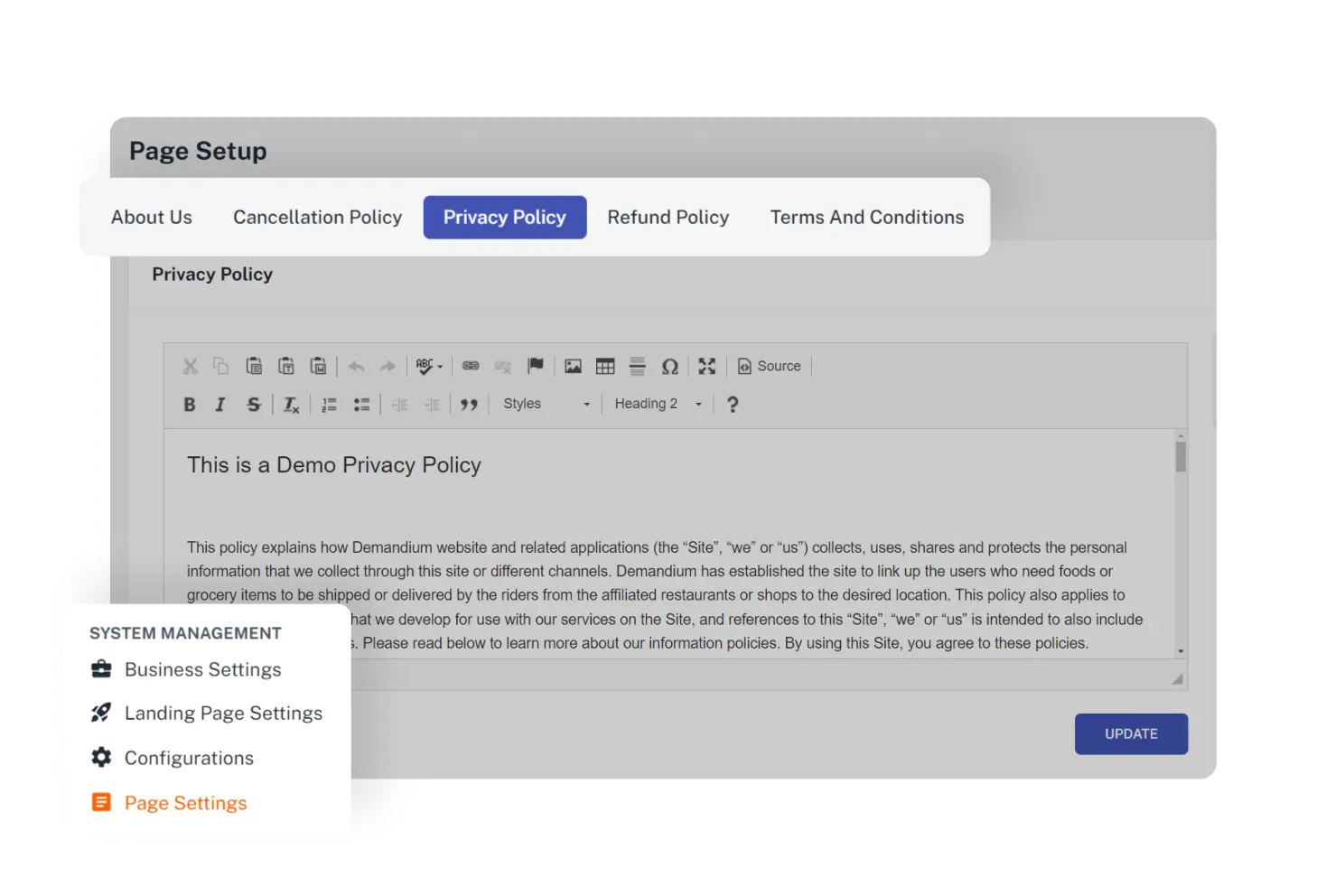Open the Heading 2 format dropdown
This screenshot has width=1326, height=896.
pyautogui.click(x=658, y=404)
